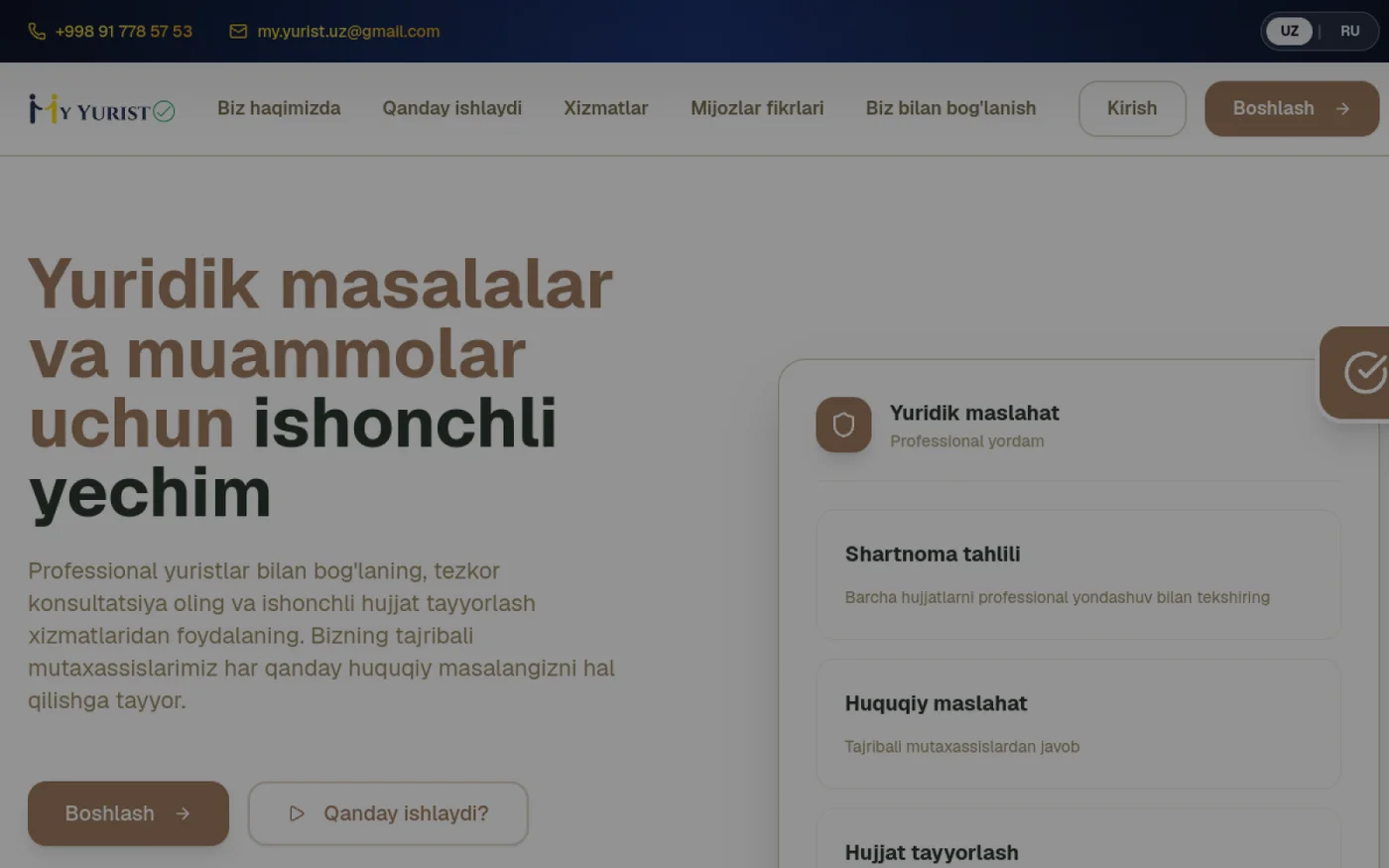Screen dimensions: 1389x868
Task: Click the phone icon in top bar
Action: pyautogui.click(x=37, y=32)
